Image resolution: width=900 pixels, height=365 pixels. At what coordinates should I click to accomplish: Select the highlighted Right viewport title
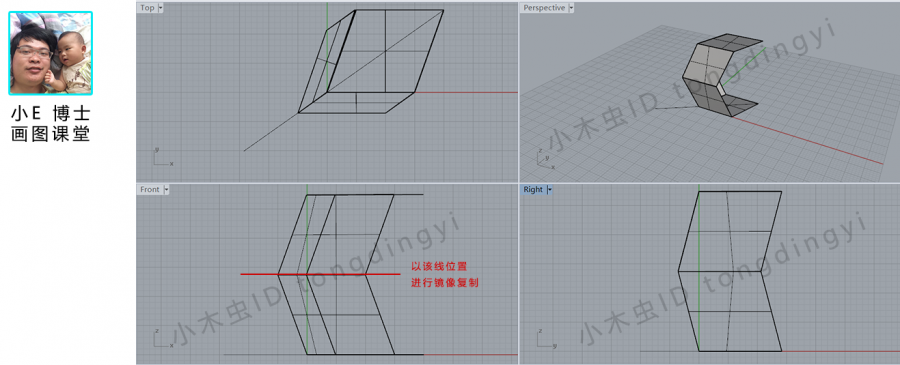(x=533, y=189)
